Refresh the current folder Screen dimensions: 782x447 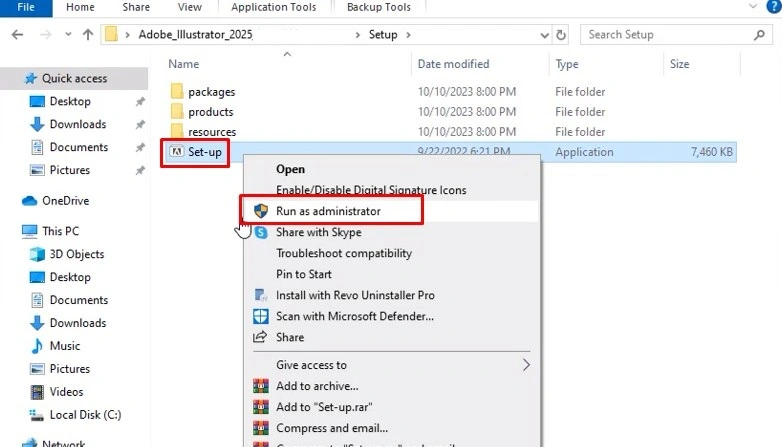point(561,35)
